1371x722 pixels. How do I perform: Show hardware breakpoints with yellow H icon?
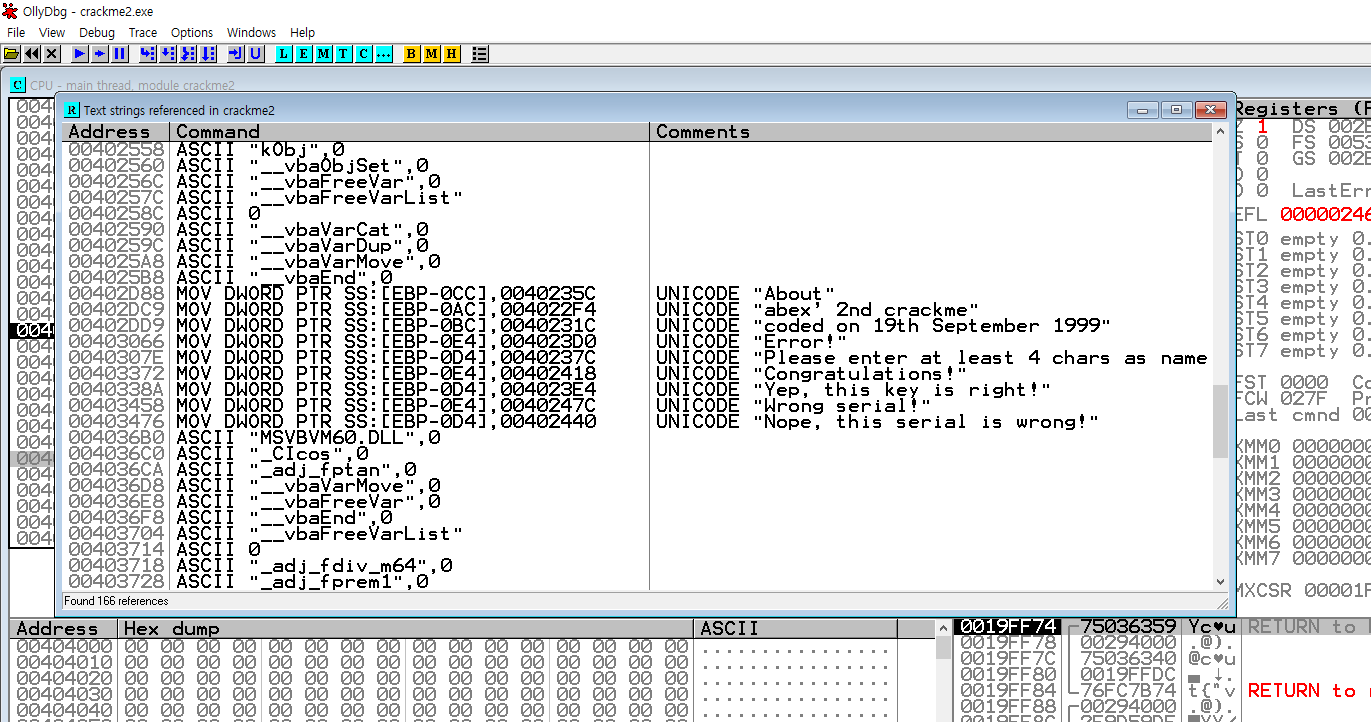pos(452,53)
